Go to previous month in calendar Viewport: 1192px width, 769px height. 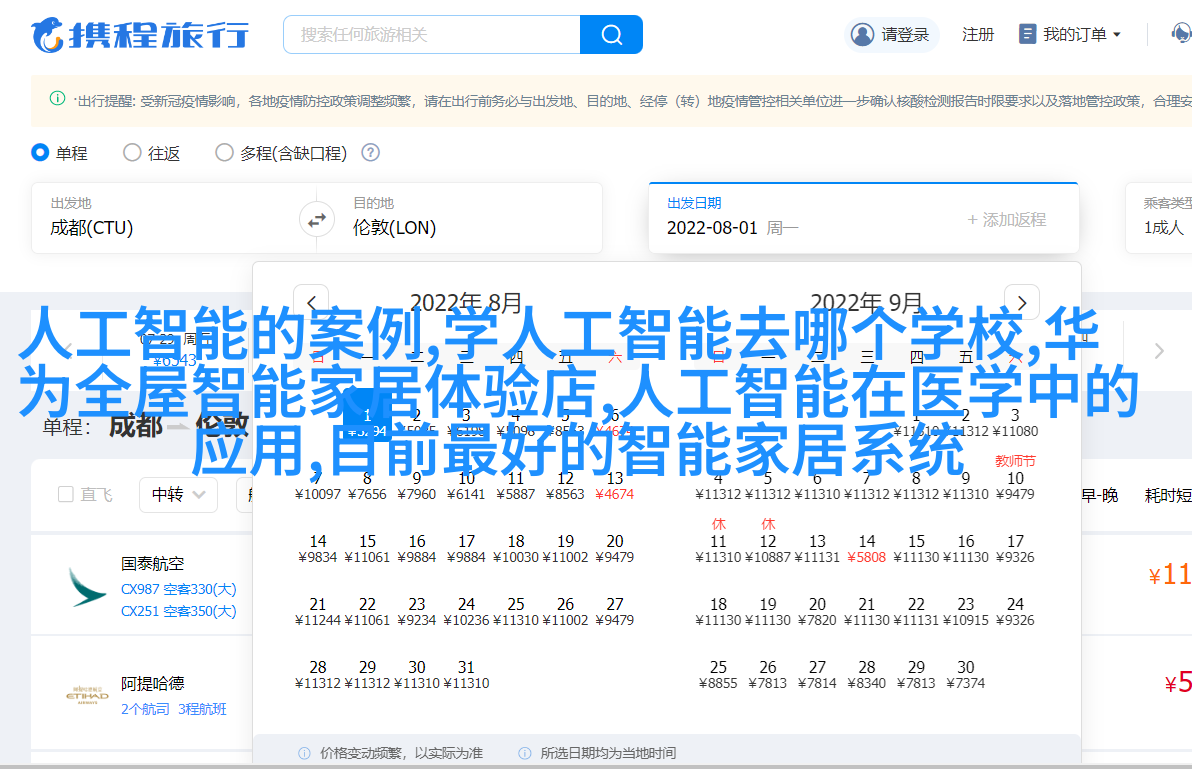tap(311, 303)
